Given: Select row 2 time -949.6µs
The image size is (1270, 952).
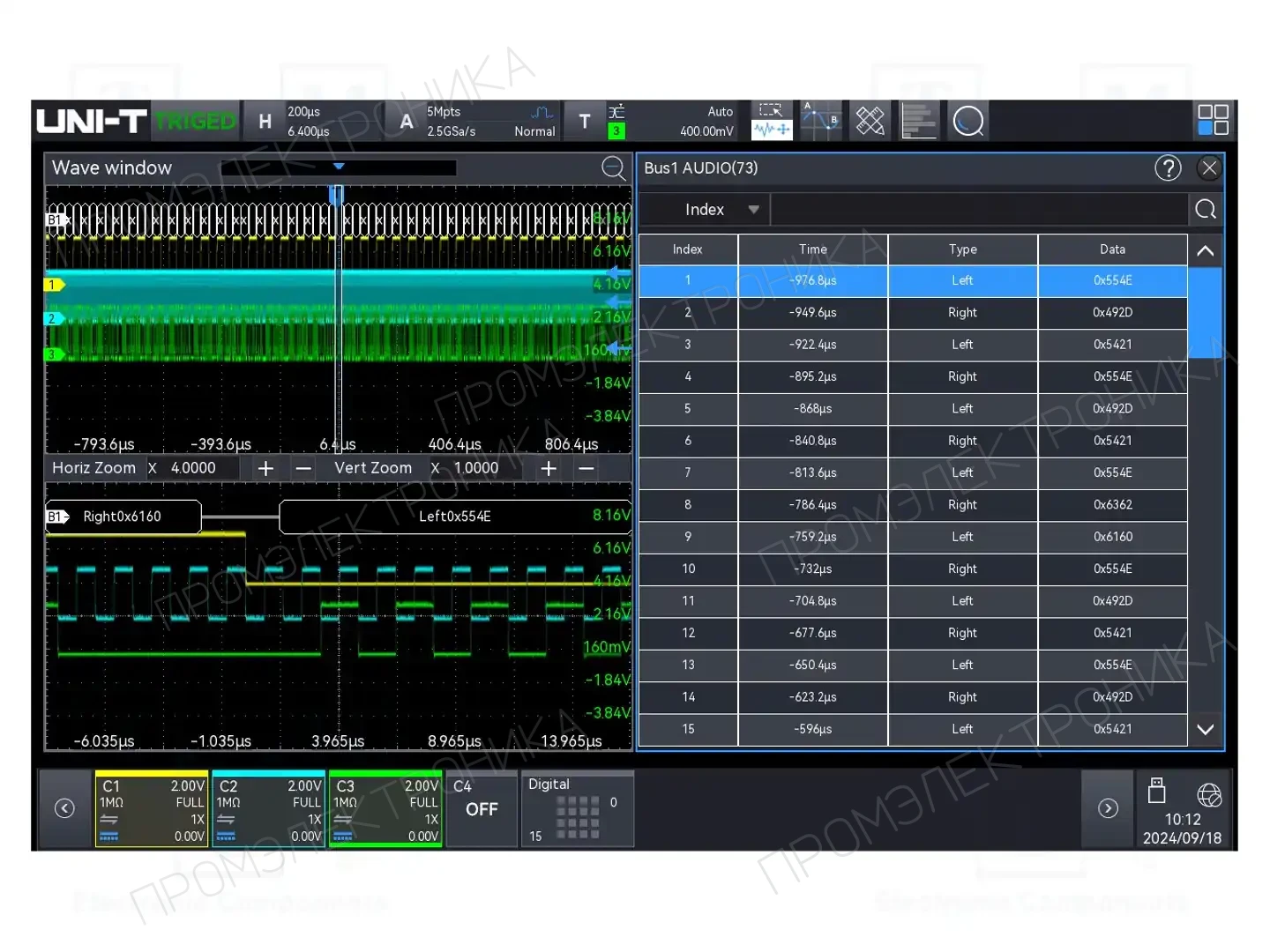Looking at the screenshot, I should [913, 313].
